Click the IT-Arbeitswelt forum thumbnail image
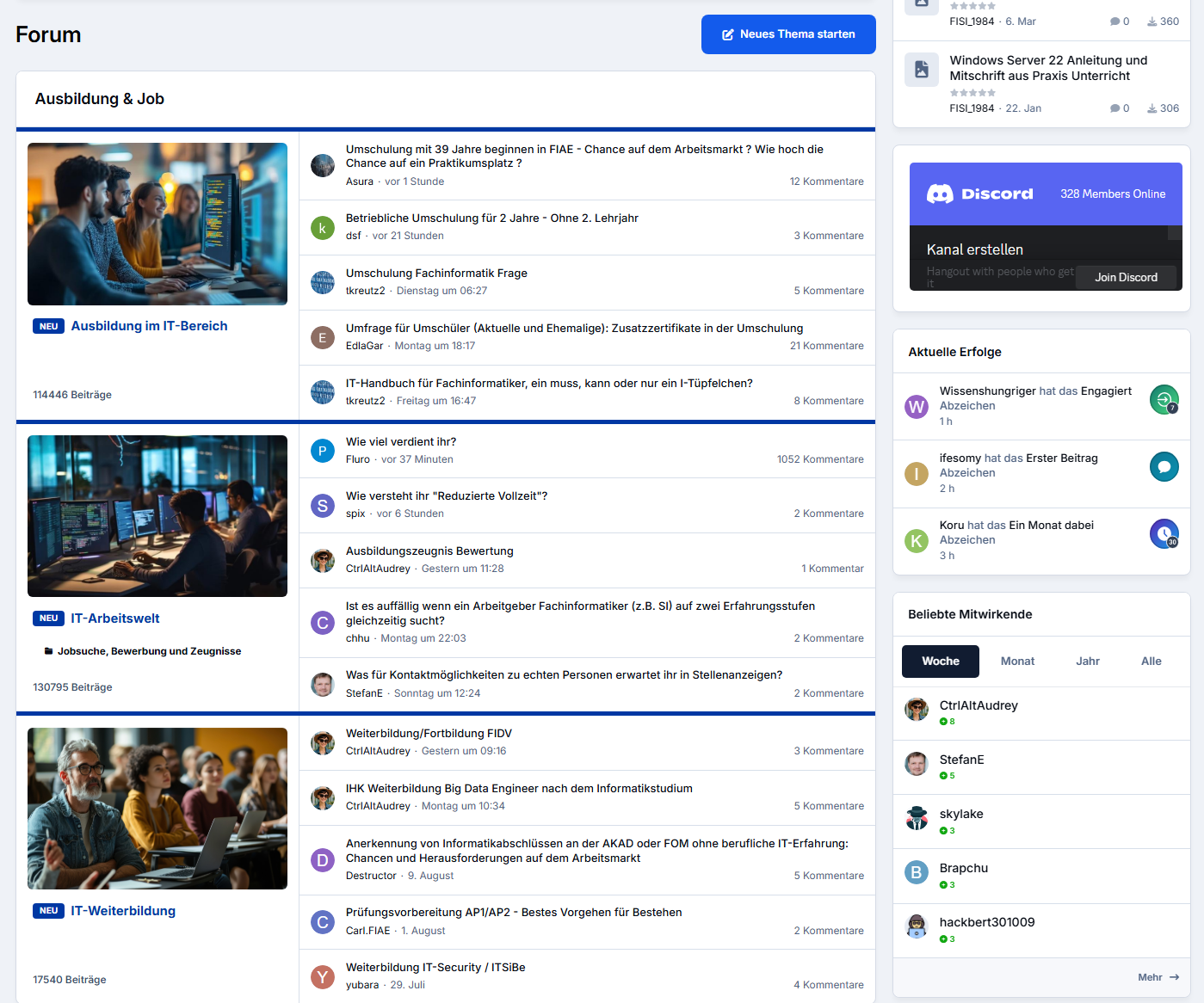 [157, 516]
